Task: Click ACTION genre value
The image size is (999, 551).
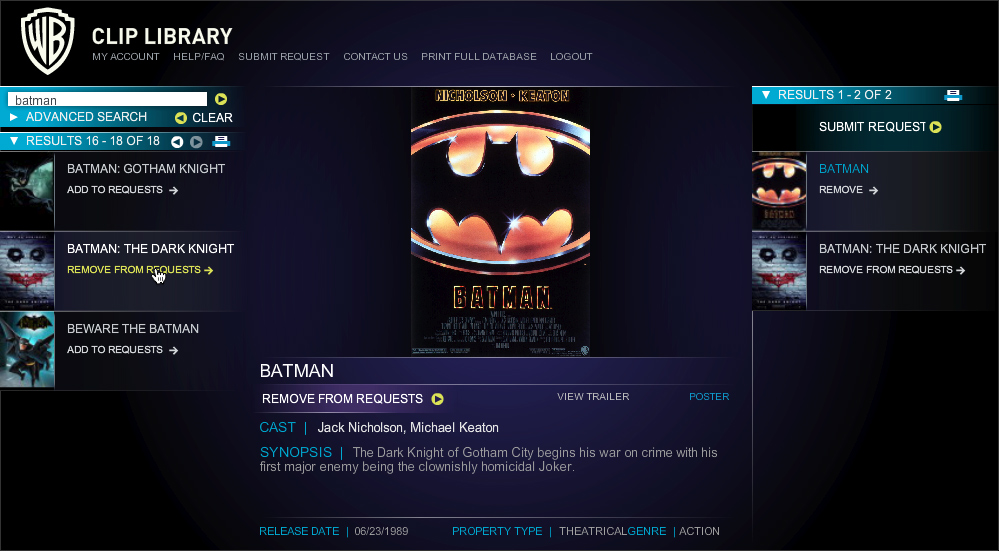Action: pos(700,531)
